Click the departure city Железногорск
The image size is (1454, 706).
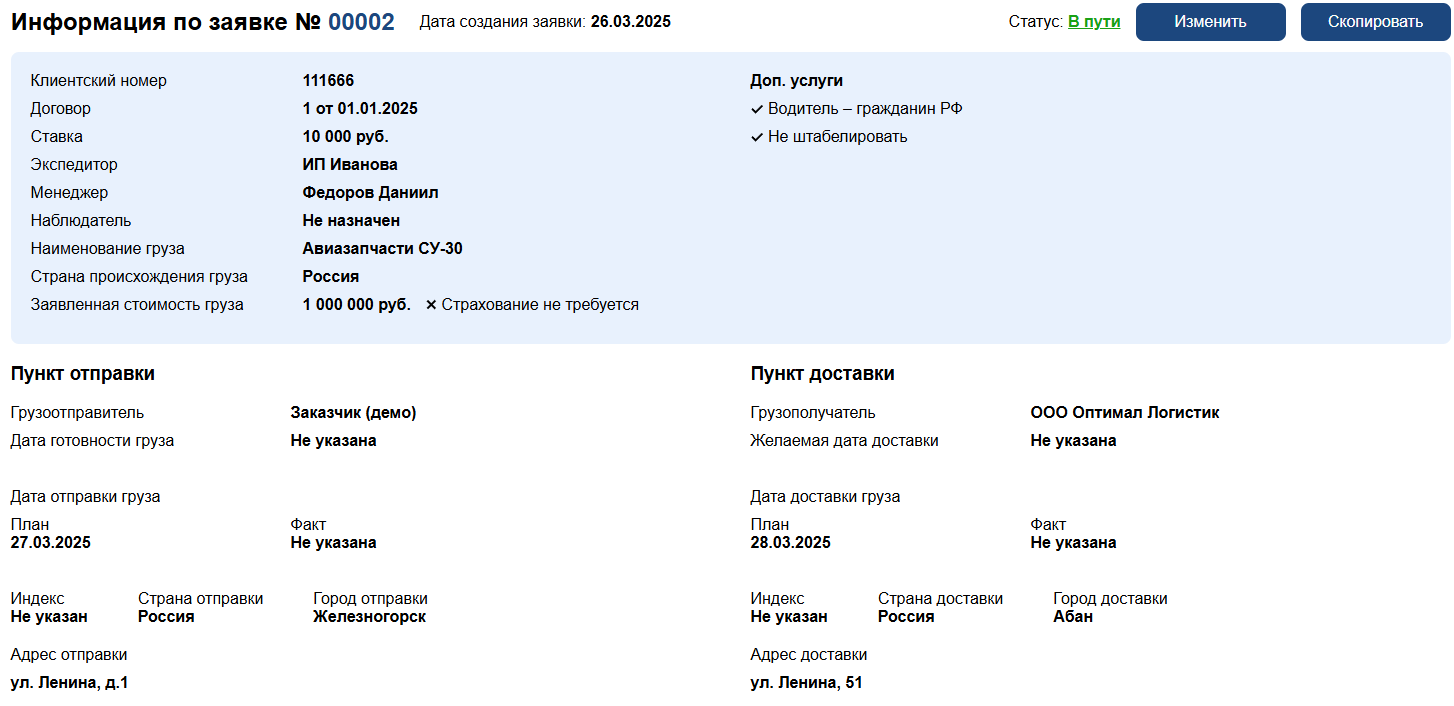click(x=369, y=617)
